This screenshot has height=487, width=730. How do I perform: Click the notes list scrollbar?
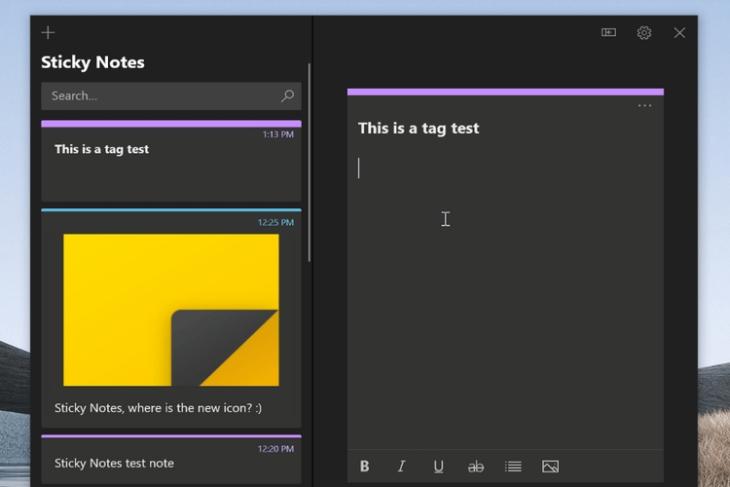click(x=309, y=162)
